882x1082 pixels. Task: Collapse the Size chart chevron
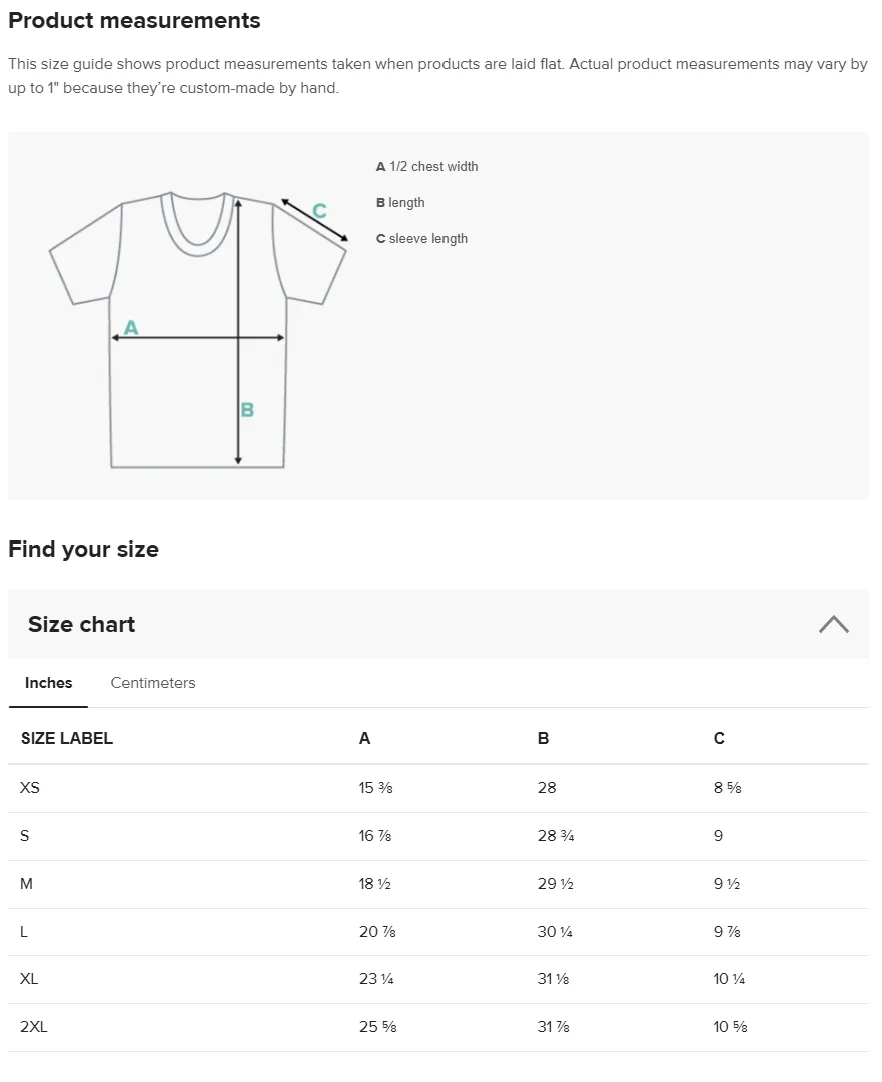(834, 624)
